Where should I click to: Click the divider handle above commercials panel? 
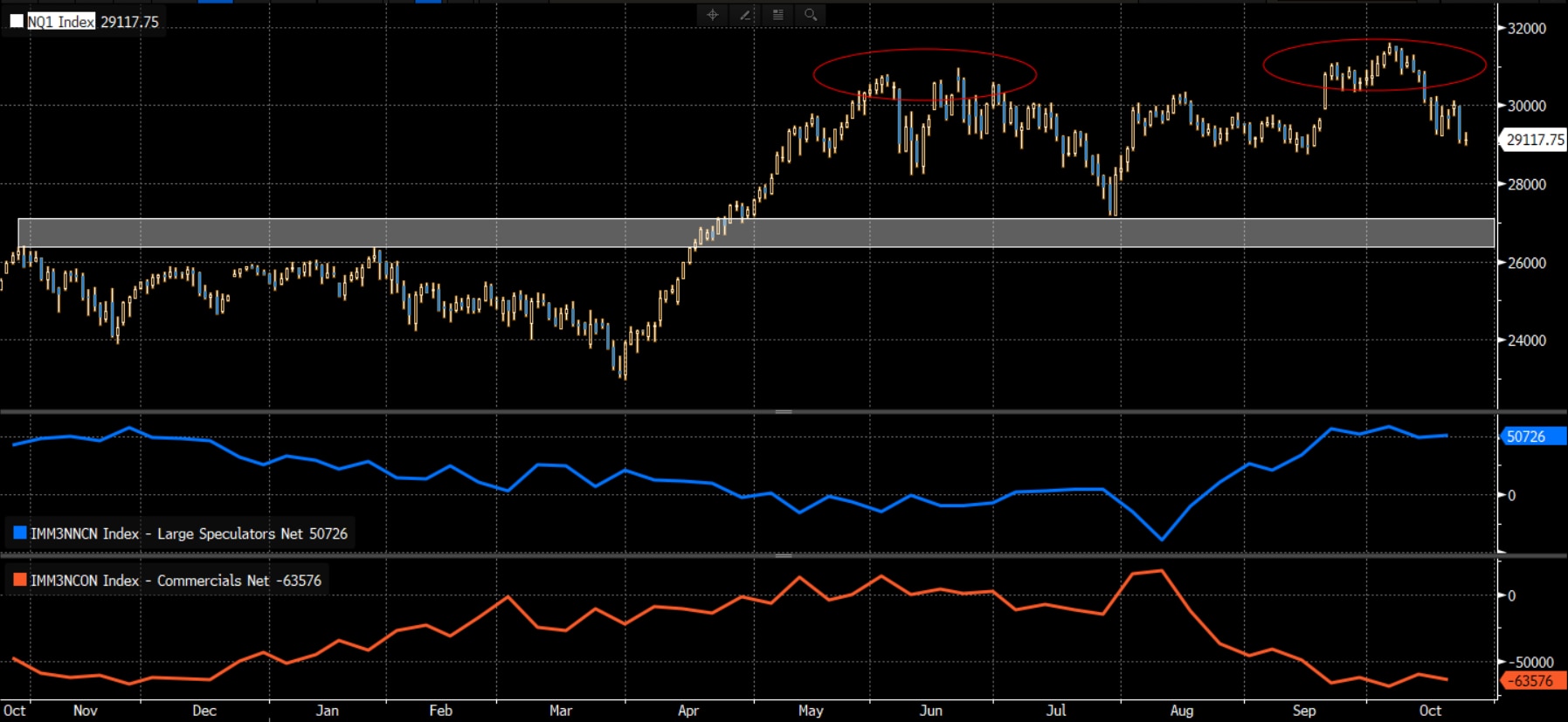pos(784,555)
